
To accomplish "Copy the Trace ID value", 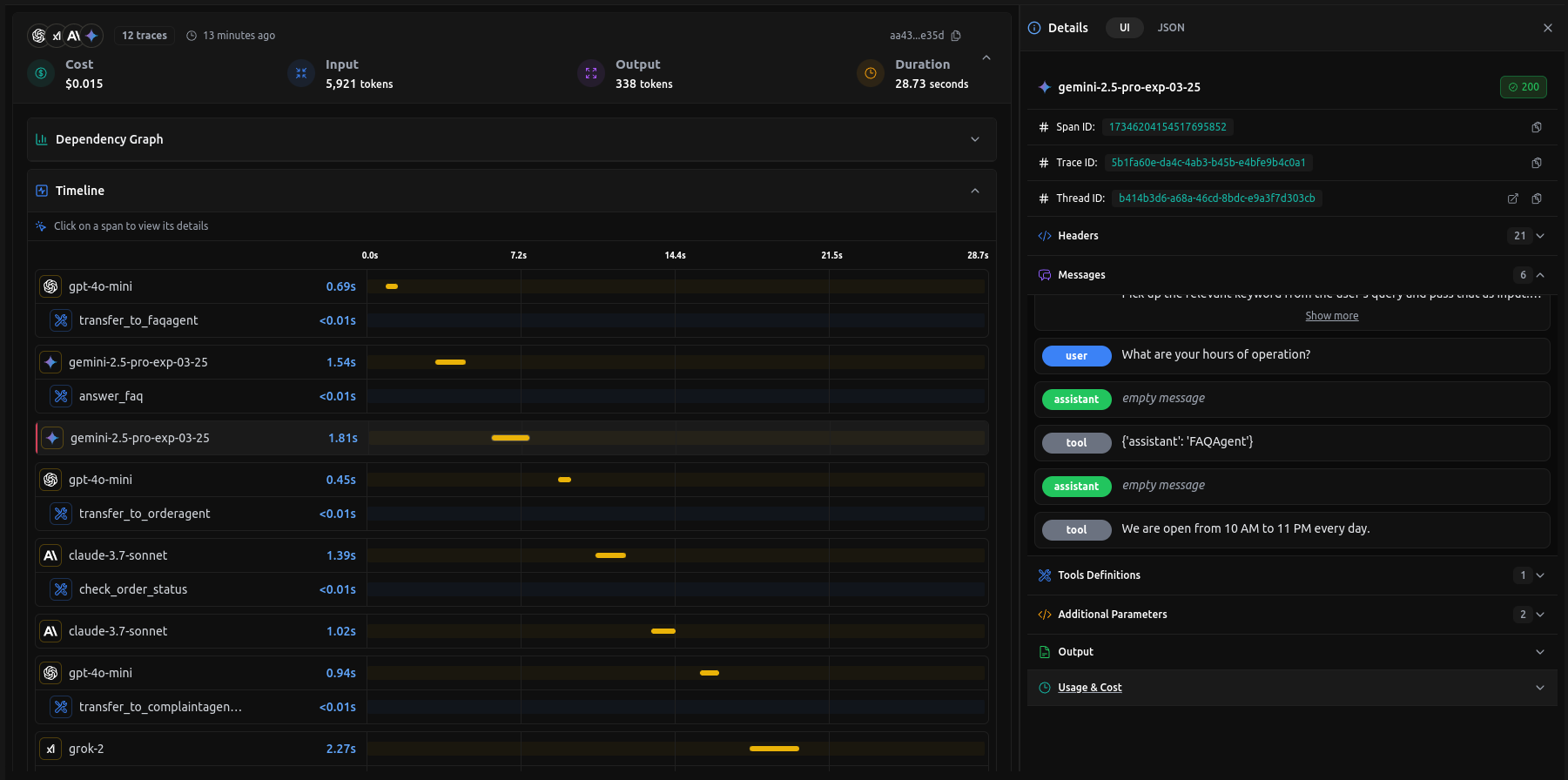I will point(1537,163).
